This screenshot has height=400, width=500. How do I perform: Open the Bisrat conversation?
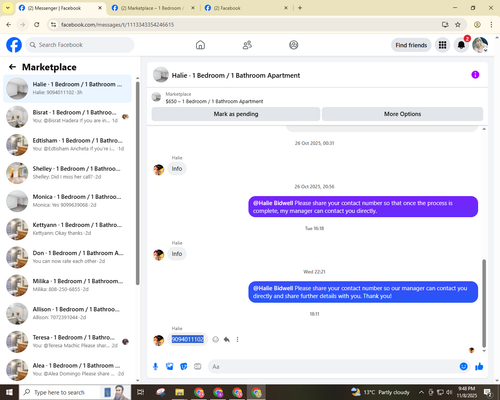[67, 117]
